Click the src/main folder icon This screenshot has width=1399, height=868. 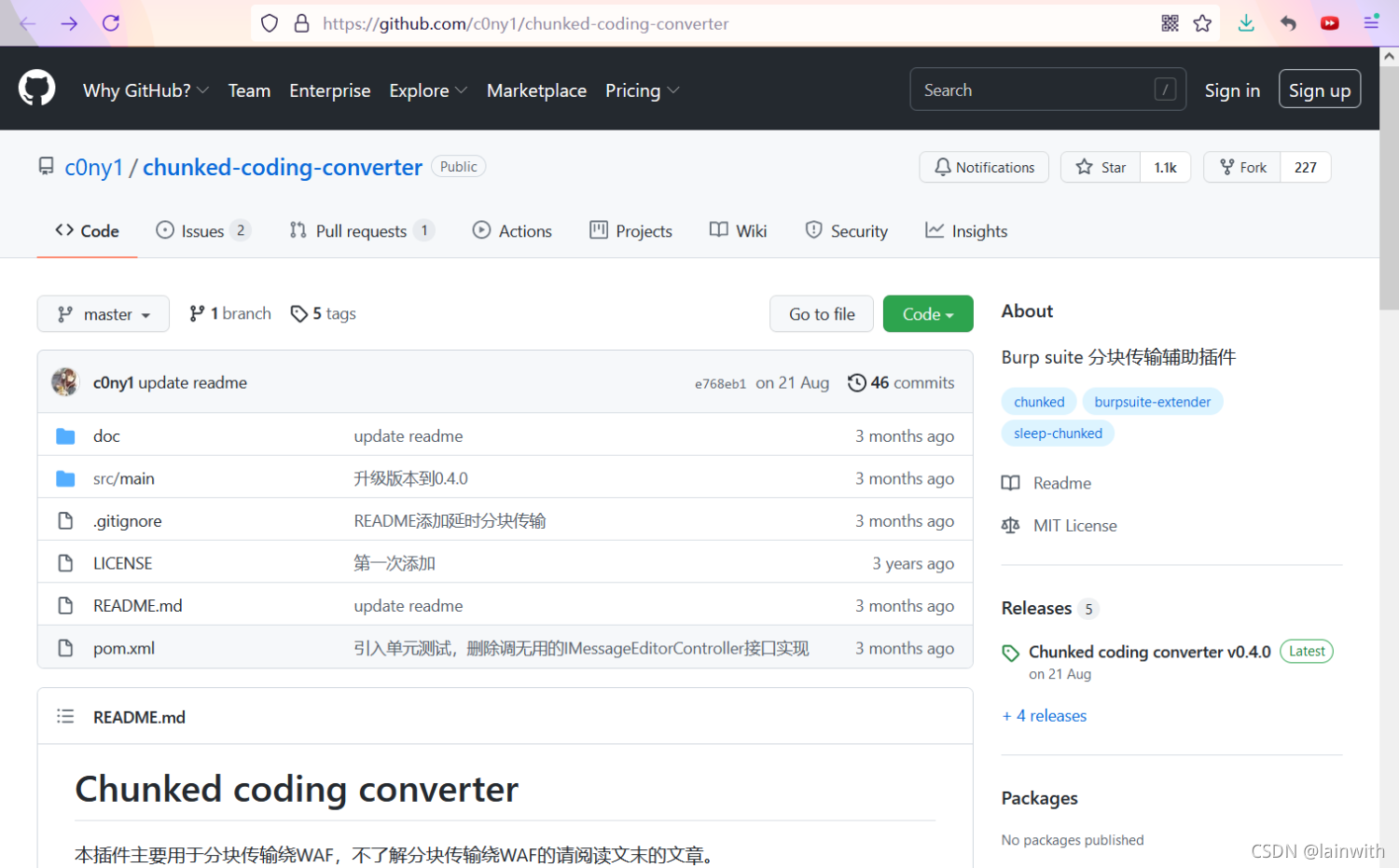click(65, 478)
